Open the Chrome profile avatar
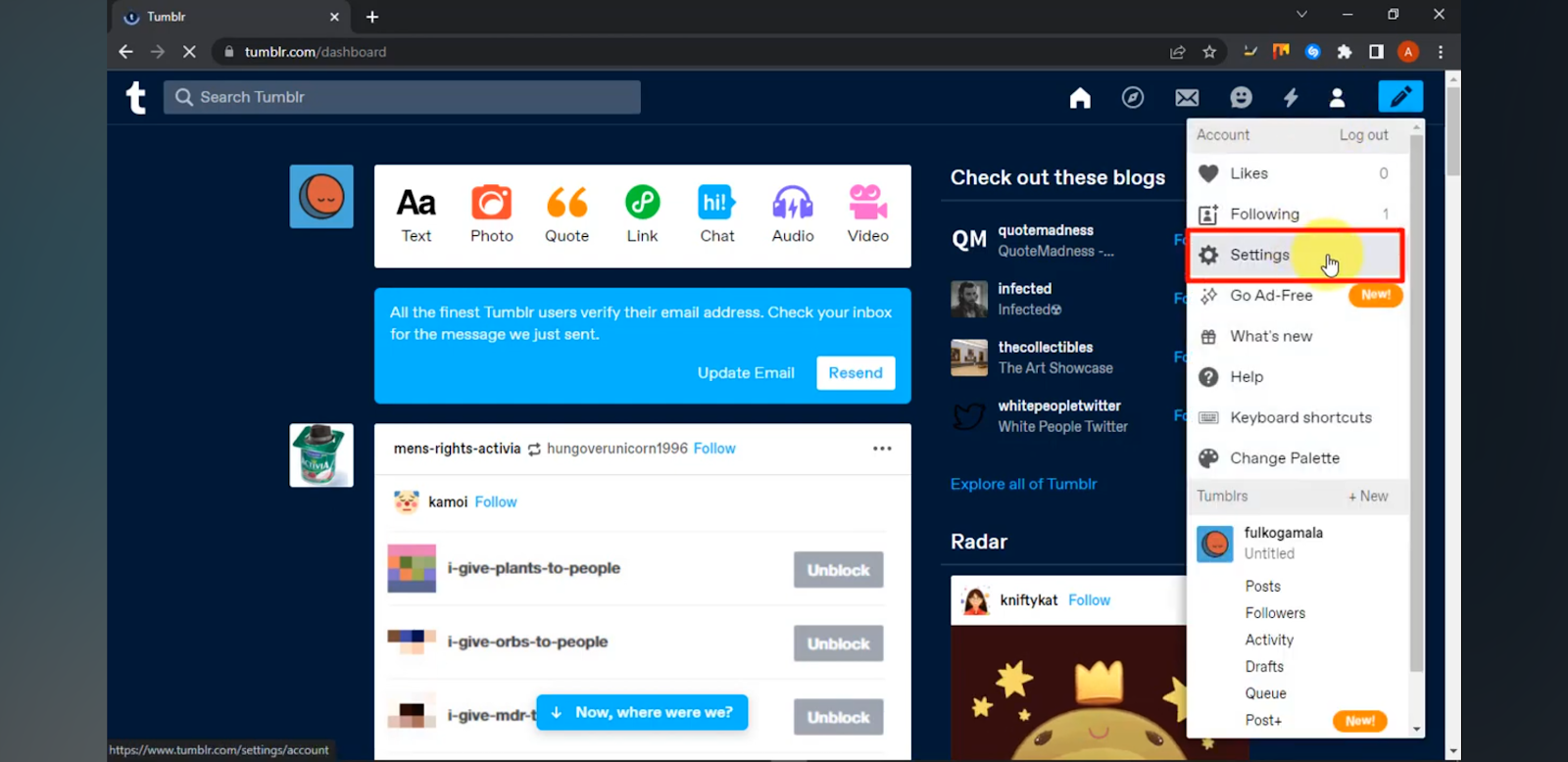The width and height of the screenshot is (1568, 762). tap(1408, 52)
